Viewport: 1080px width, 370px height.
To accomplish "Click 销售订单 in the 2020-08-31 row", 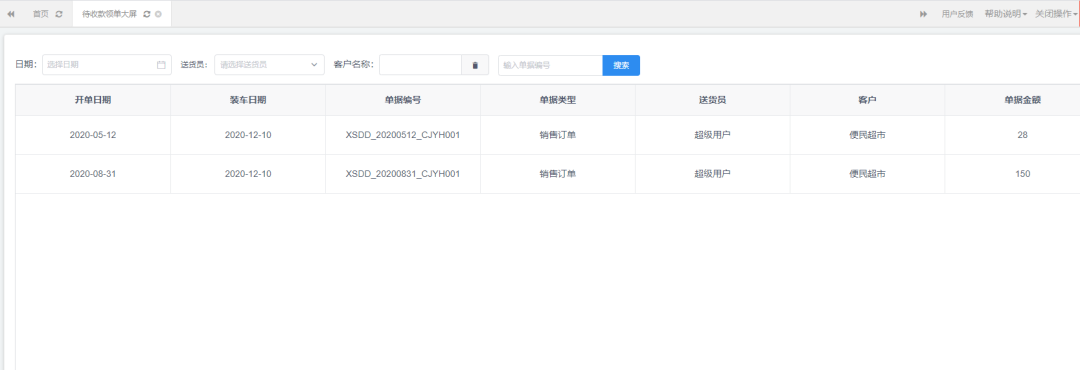I will 558,174.
